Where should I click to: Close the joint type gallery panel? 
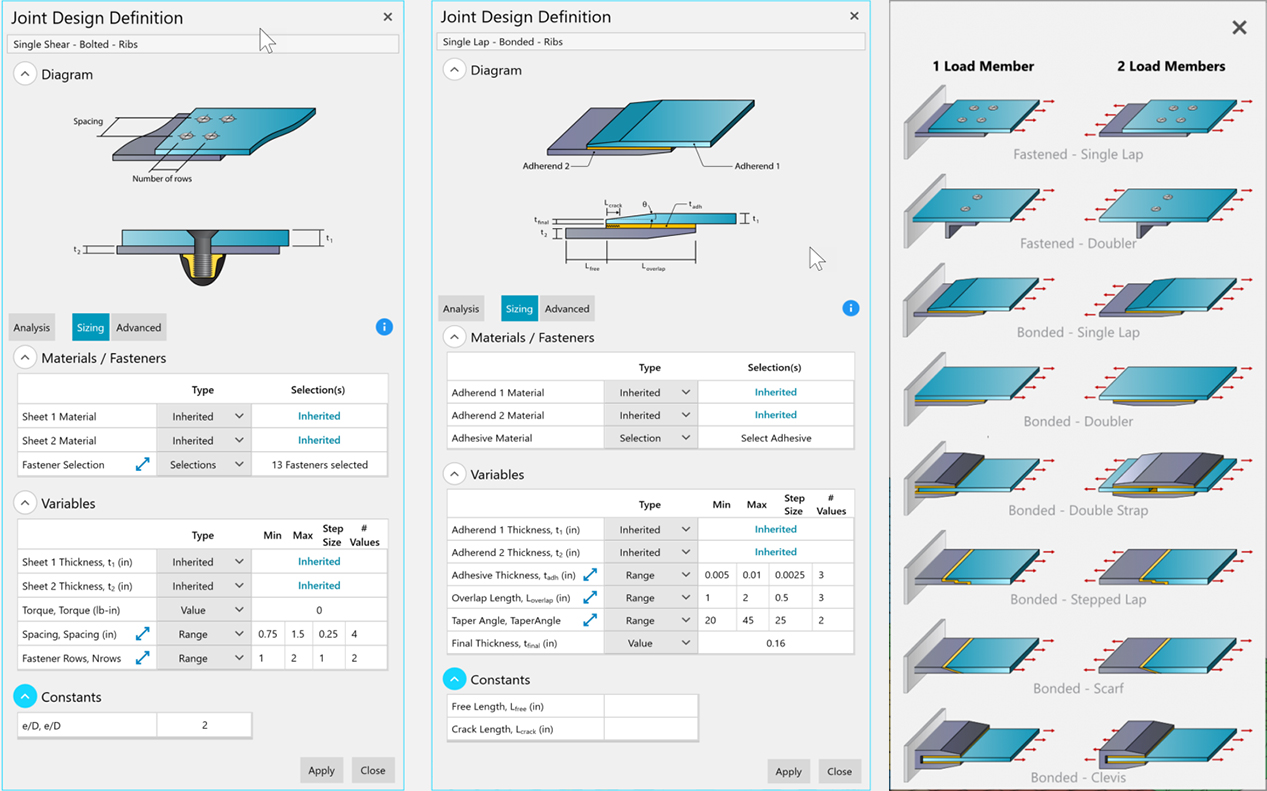point(1239,28)
